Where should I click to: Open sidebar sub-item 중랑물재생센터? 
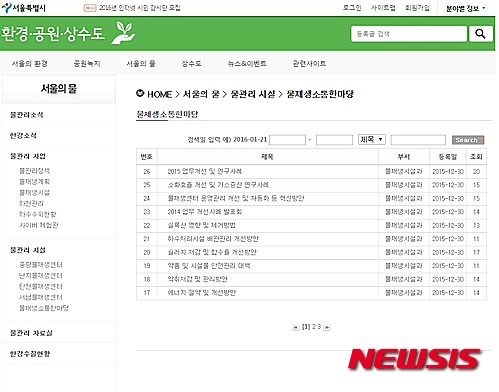pos(41,265)
